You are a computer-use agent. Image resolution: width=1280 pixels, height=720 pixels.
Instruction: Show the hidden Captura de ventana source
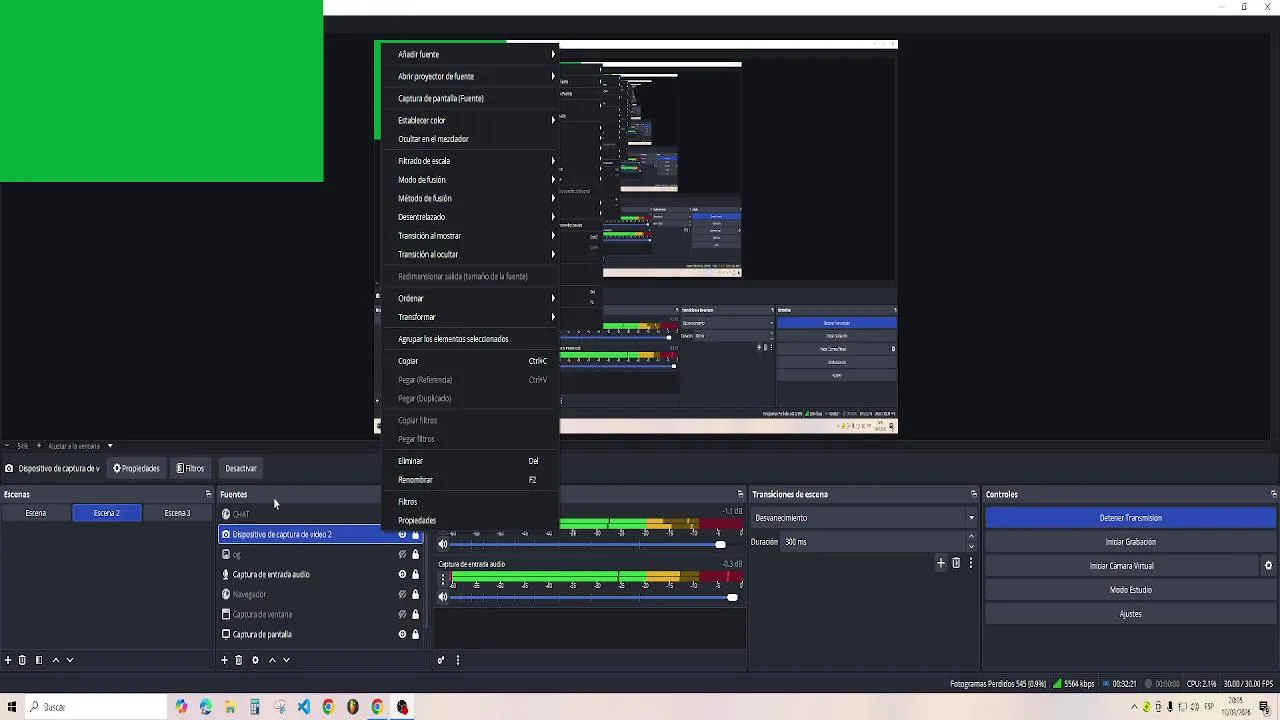click(x=402, y=614)
